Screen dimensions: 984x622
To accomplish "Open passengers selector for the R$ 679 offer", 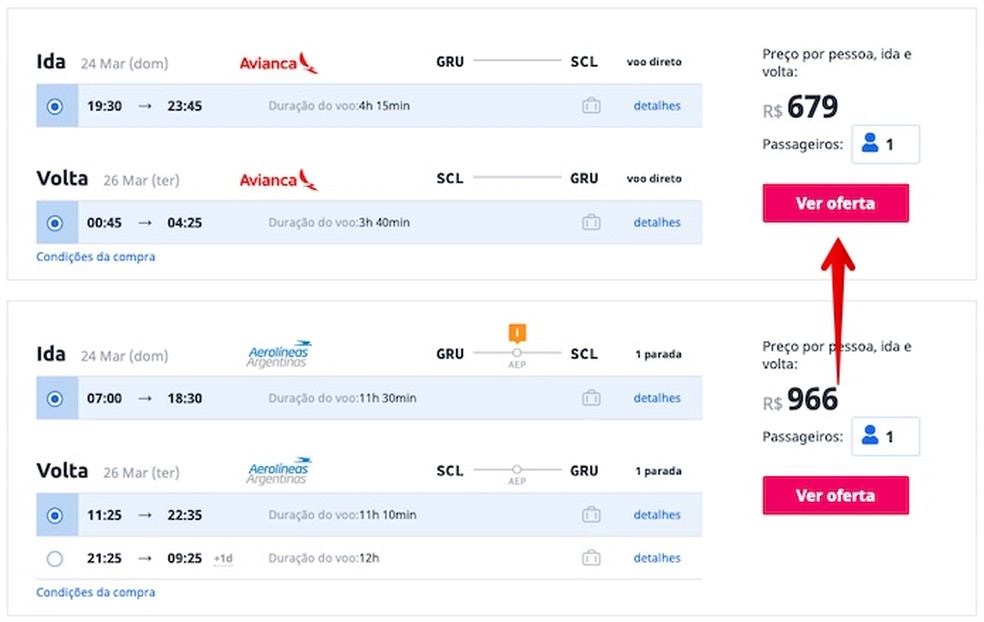I will coord(885,144).
